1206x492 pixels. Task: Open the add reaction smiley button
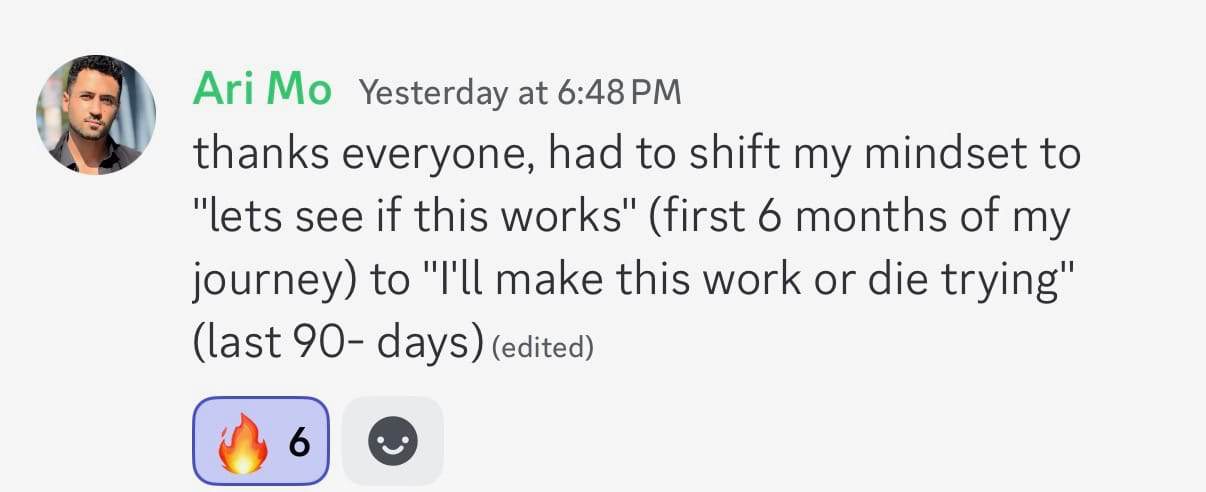coord(392,441)
